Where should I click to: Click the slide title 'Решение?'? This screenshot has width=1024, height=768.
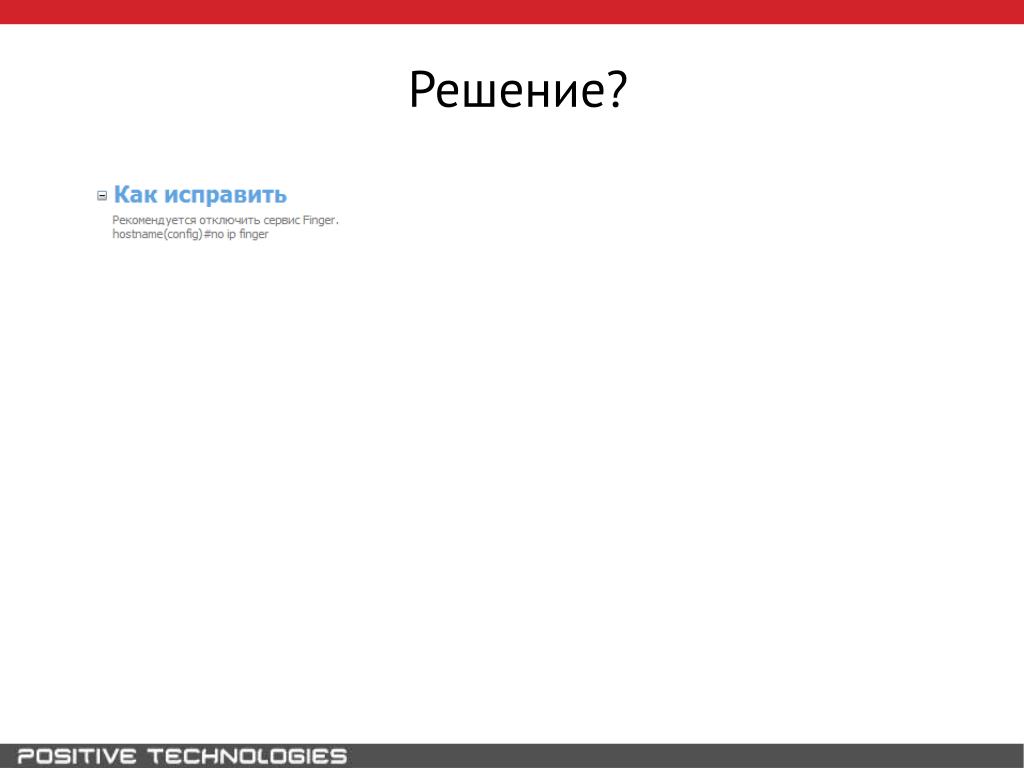click(x=518, y=89)
